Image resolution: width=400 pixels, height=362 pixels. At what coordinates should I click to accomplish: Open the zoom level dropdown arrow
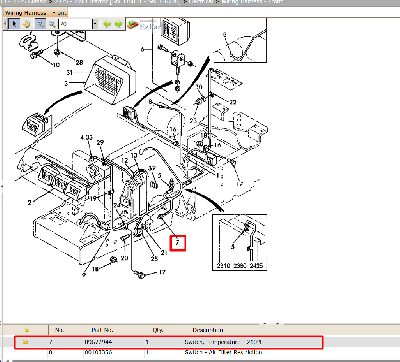click(x=95, y=24)
